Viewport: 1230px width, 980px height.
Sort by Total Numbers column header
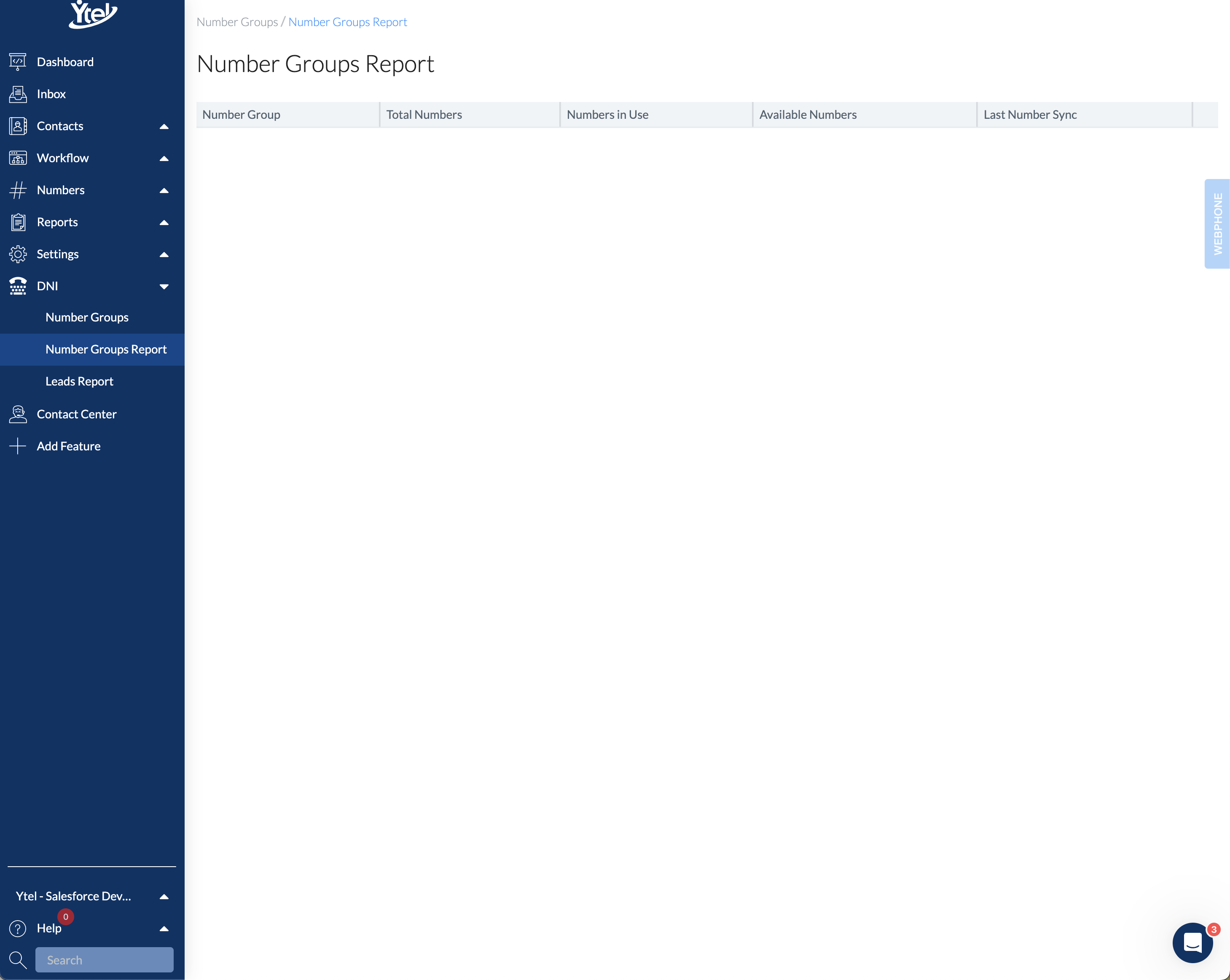pos(424,115)
